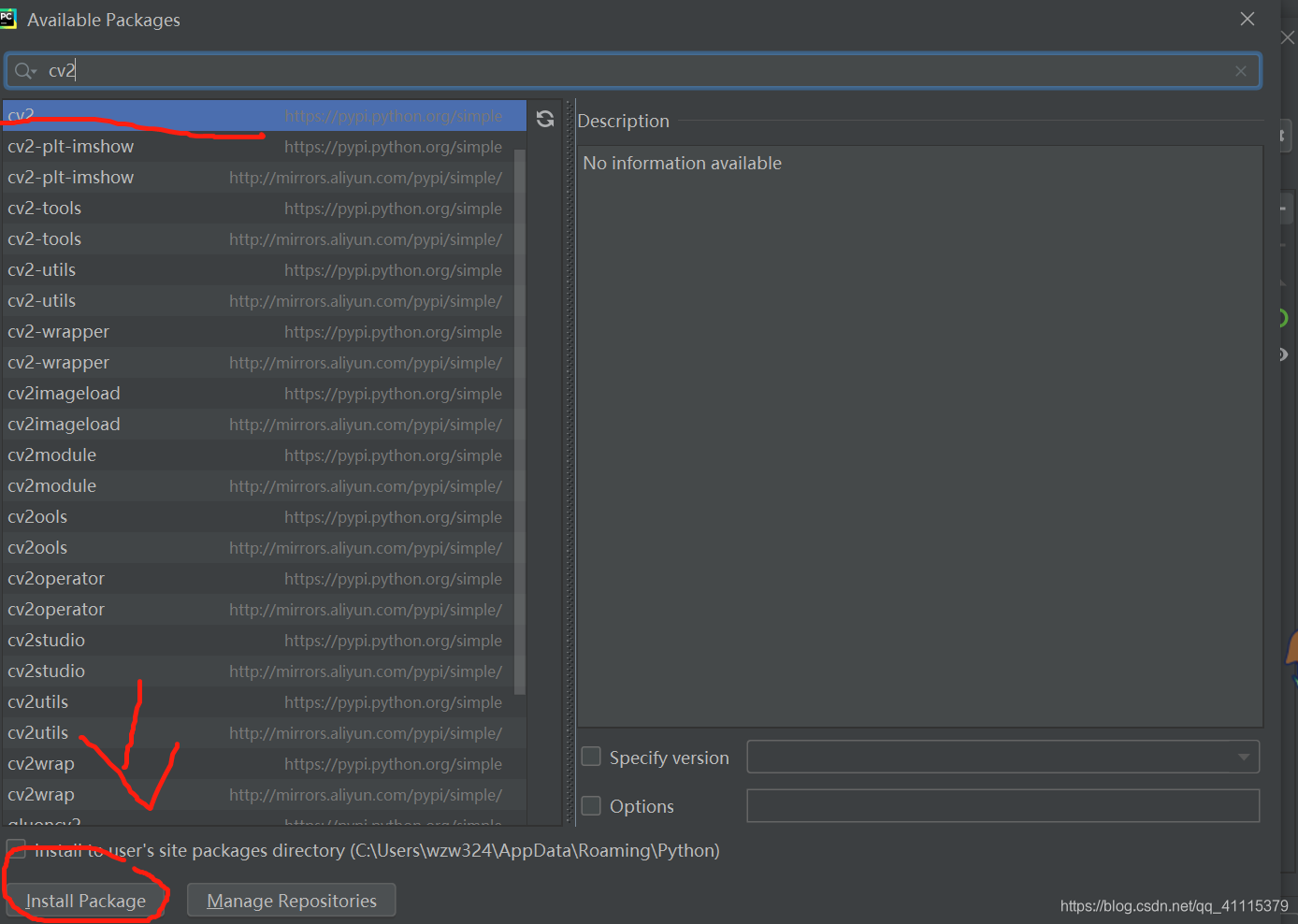Click the PyCharm logo in the title bar

click(x=9, y=18)
